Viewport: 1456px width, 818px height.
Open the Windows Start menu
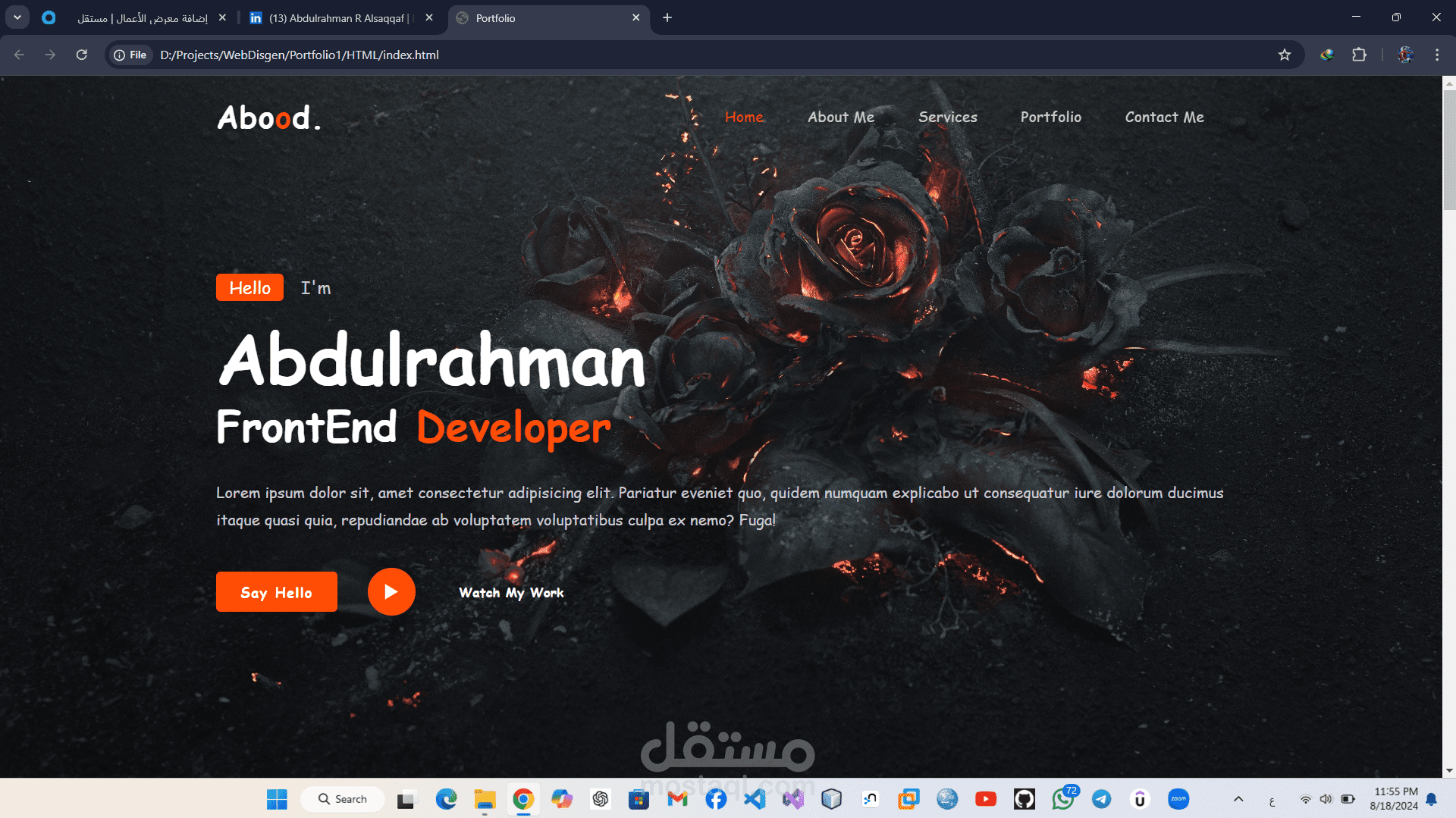(277, 799)
